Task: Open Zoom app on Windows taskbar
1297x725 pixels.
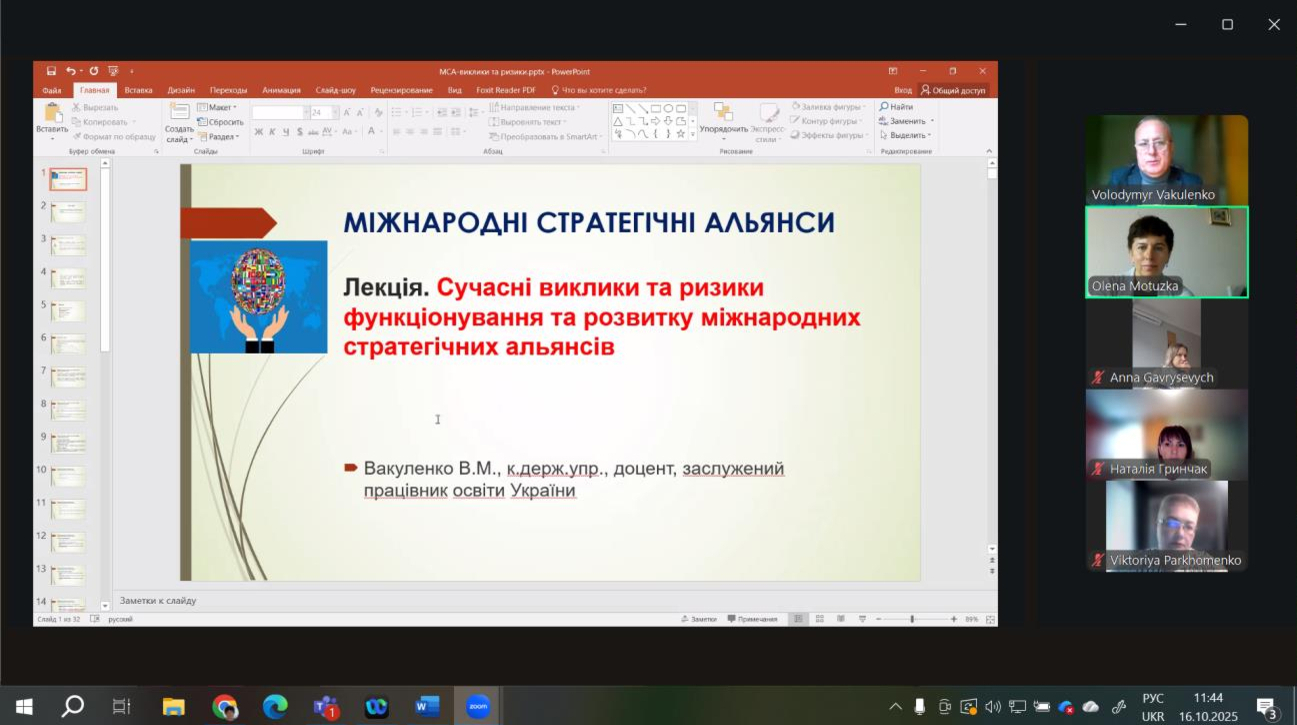Action: click(477, 707)
